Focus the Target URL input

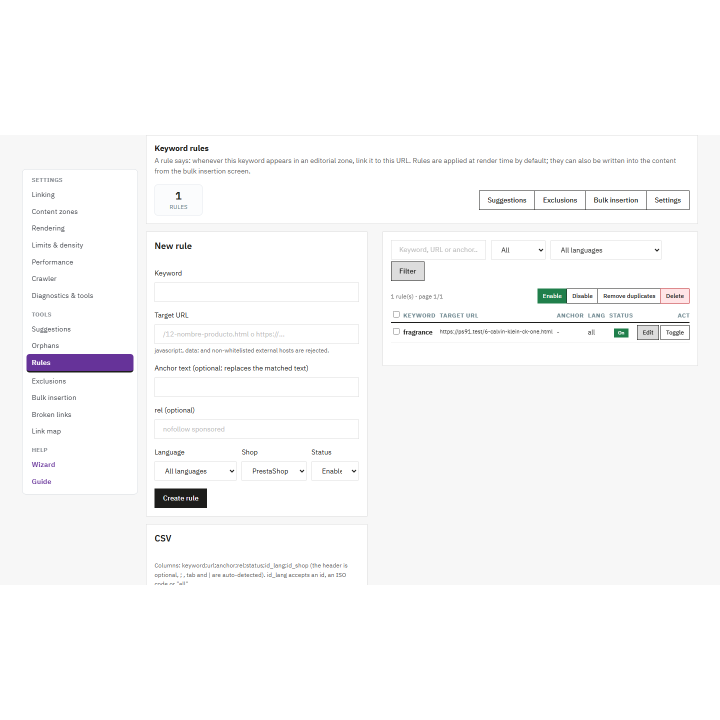[256, 334]
